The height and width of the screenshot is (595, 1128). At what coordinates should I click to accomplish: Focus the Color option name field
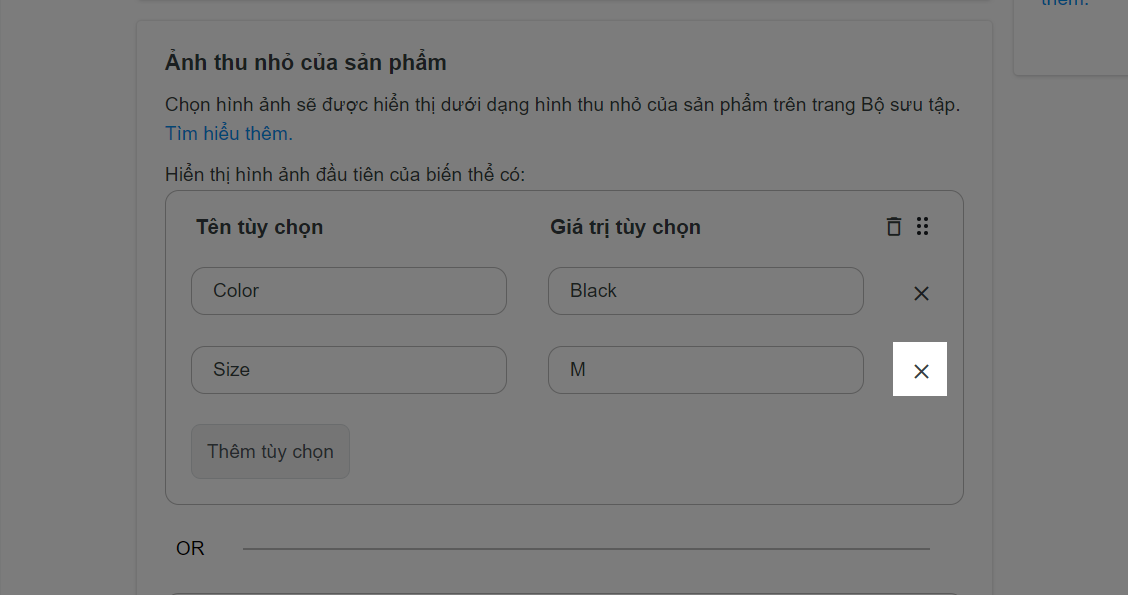coord(349,291)
